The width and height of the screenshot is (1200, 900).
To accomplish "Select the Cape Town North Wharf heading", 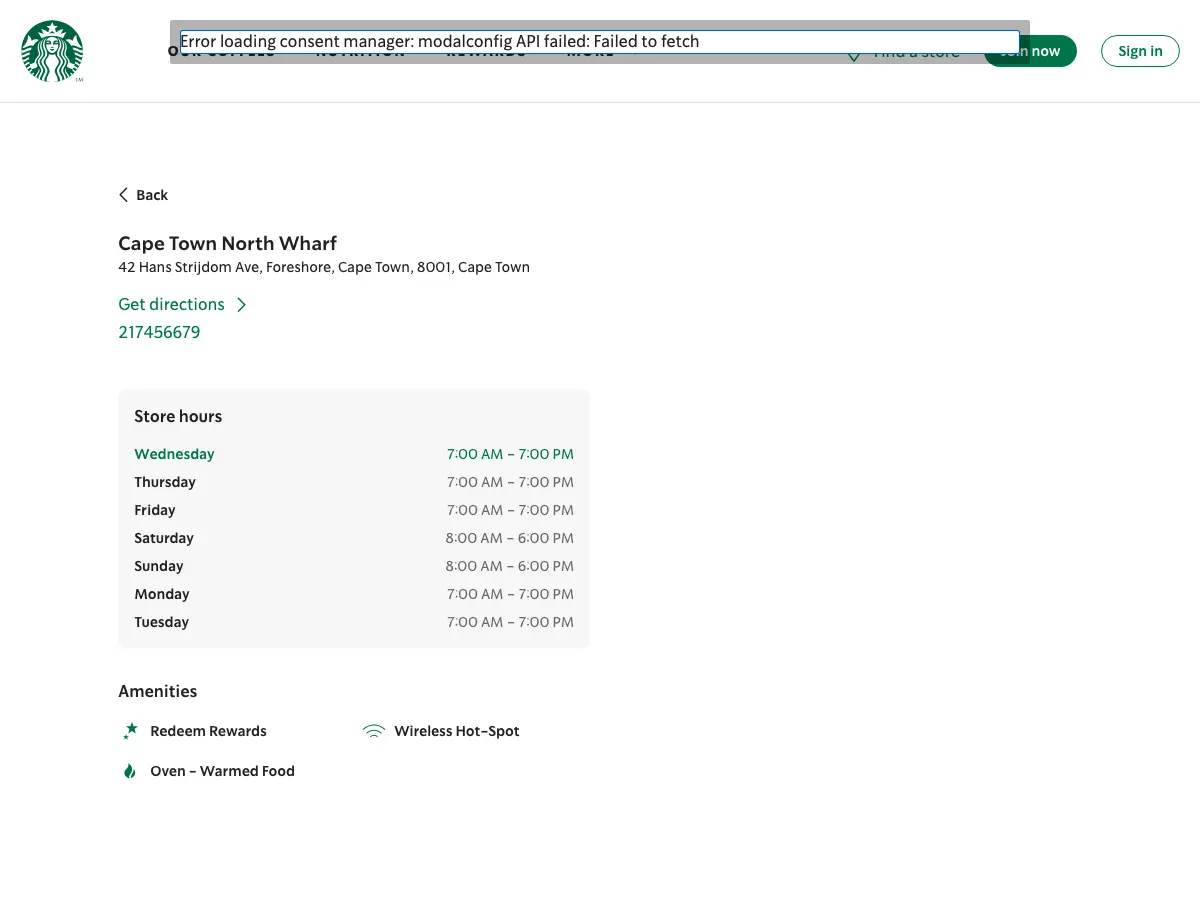I will [x=227, y=243].
